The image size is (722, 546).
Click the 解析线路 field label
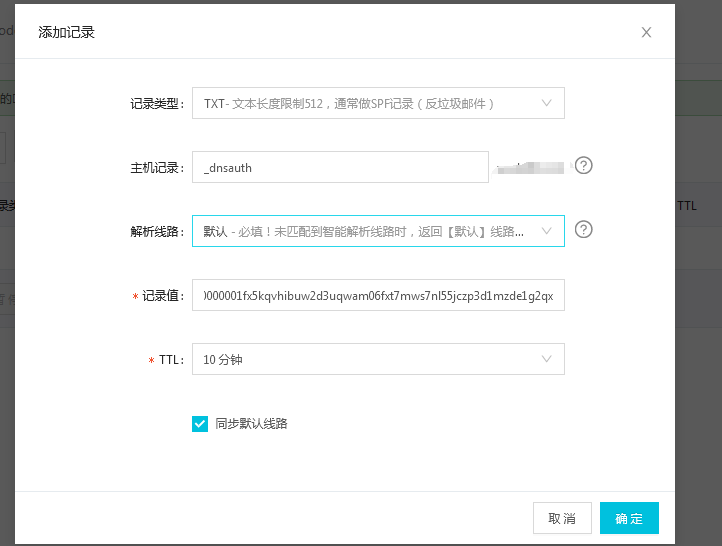pos(157,231)
